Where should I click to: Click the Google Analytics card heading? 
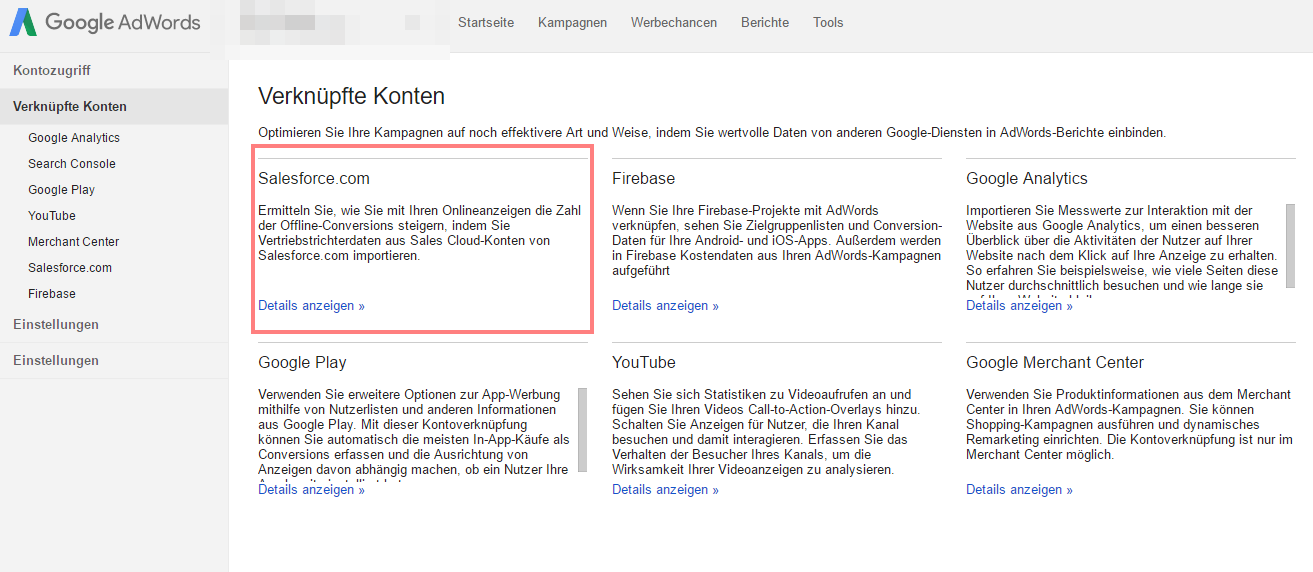(x=1027, y=179)
